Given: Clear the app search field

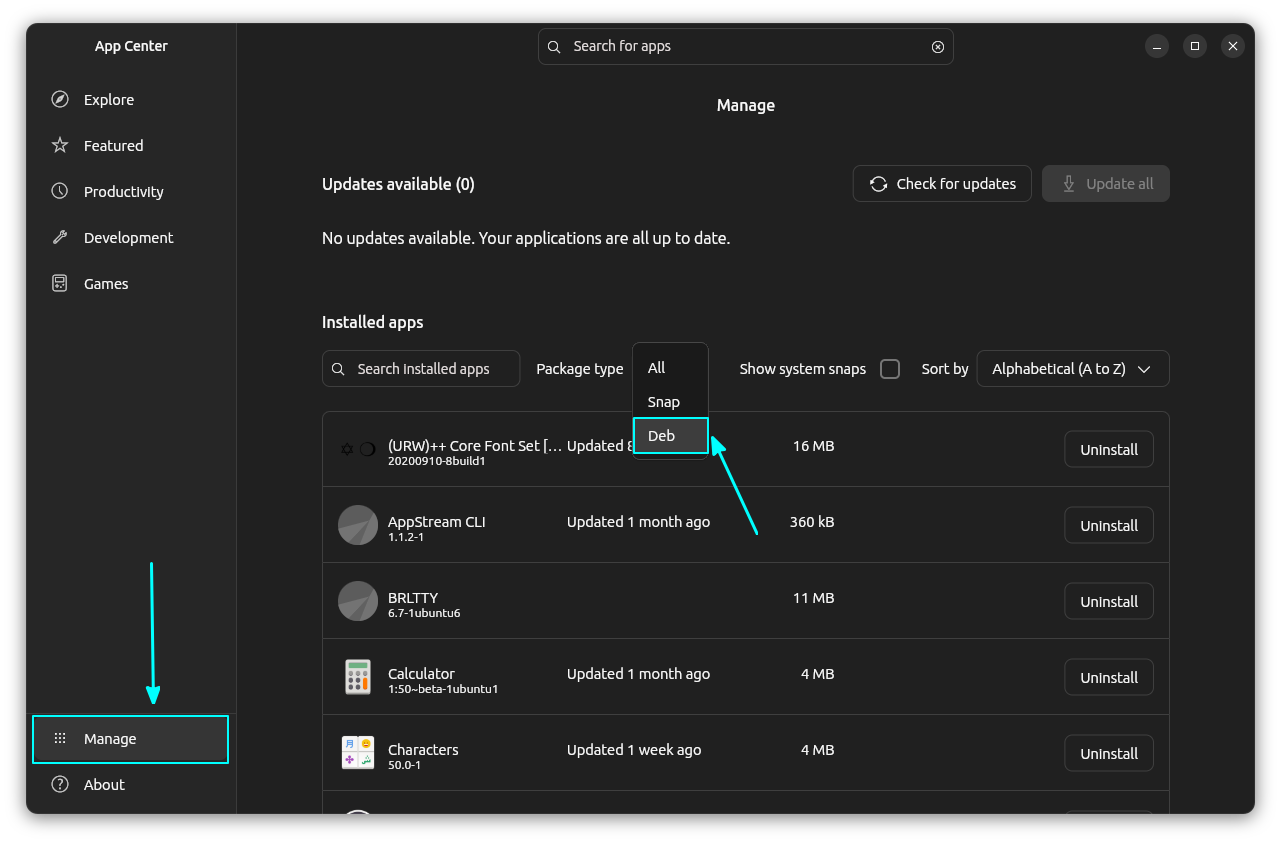Looking at the screenshot, I should point(937,46).
